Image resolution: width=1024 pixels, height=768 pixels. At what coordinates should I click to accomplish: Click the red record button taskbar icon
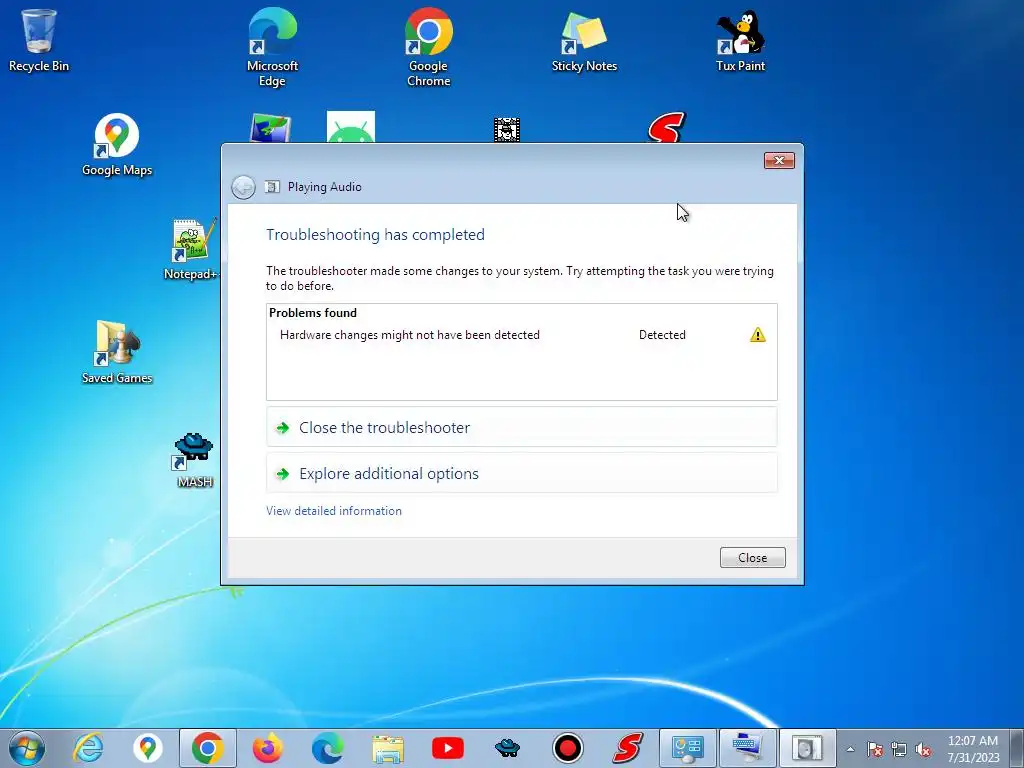(568, 748)
